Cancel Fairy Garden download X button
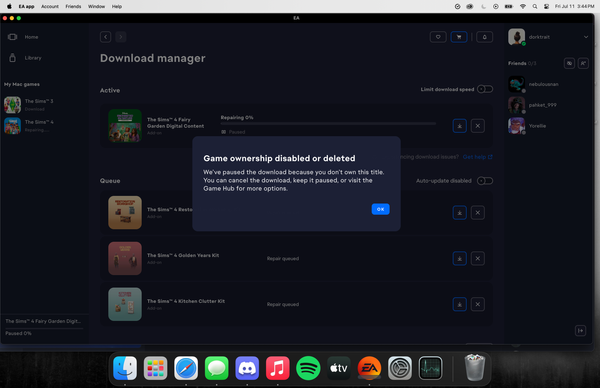This screenshot has height=388, width=600. click(x=478, y=126)
